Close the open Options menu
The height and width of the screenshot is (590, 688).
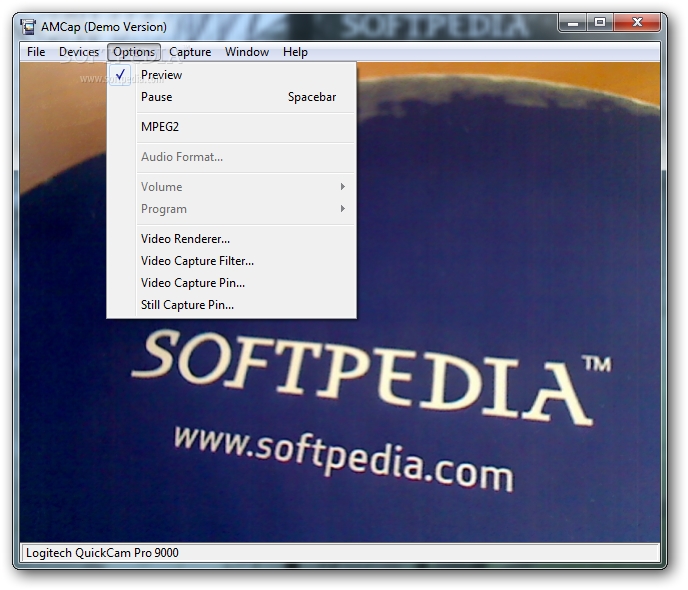pos(134,52)
